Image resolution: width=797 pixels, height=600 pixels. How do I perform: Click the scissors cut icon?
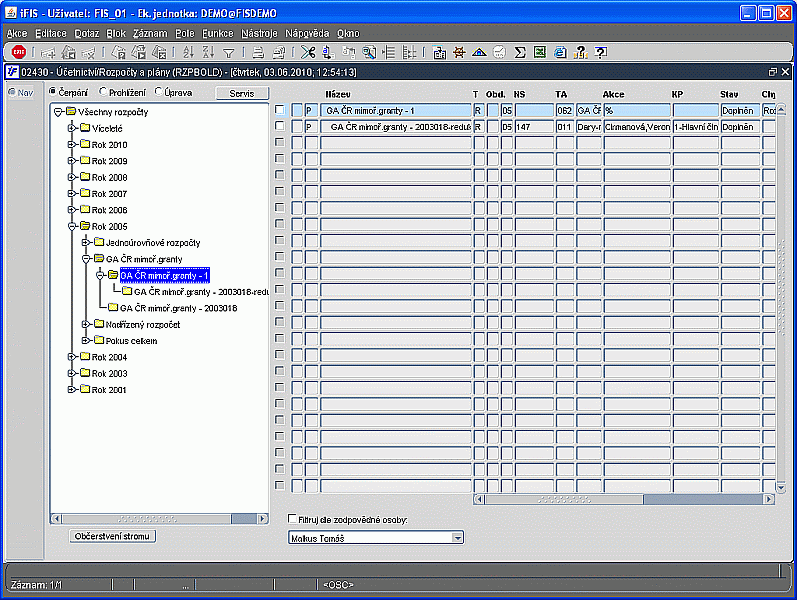point(307,52)
